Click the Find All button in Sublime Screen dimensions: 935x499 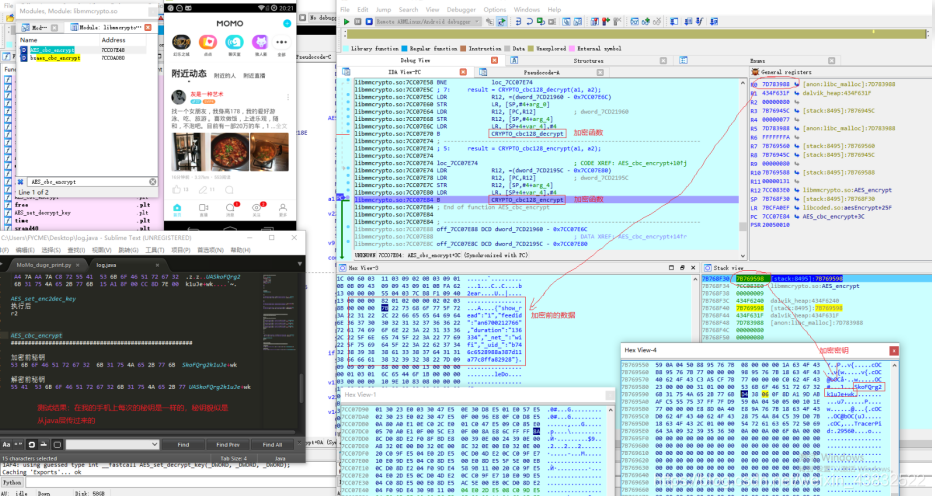coord(273,445)
